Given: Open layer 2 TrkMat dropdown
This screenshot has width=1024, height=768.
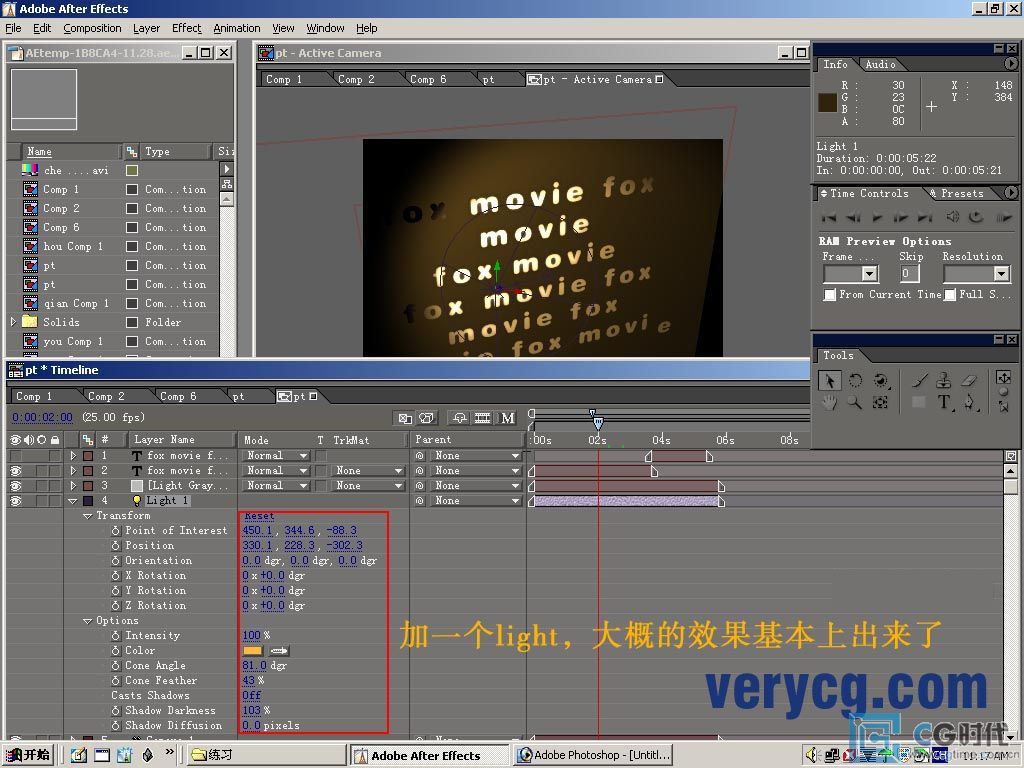Looking at the screenshot, I should click(367, 470).
